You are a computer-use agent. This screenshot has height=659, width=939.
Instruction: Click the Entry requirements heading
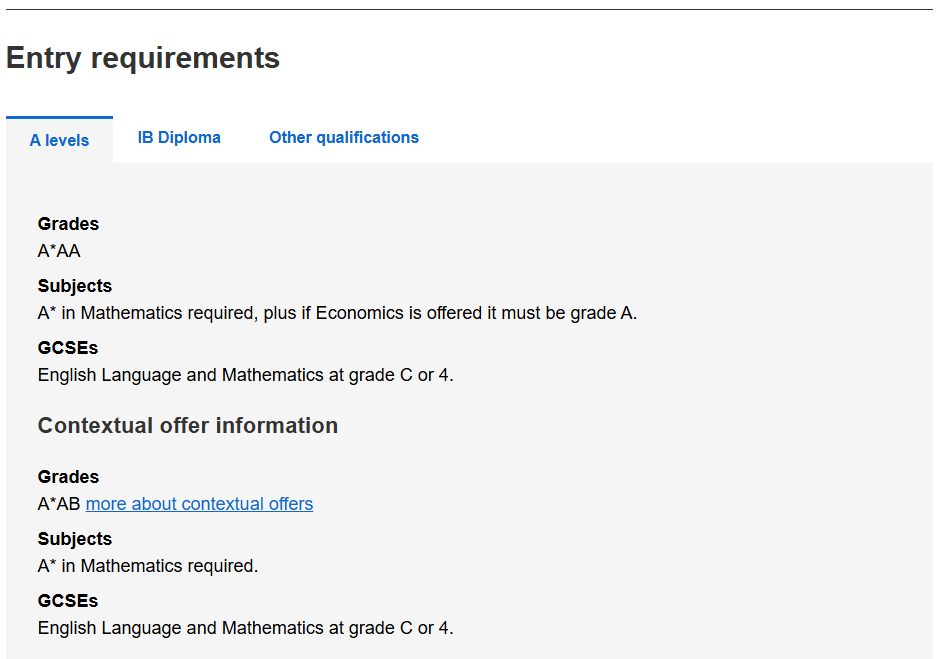click(x=143, y=58)
